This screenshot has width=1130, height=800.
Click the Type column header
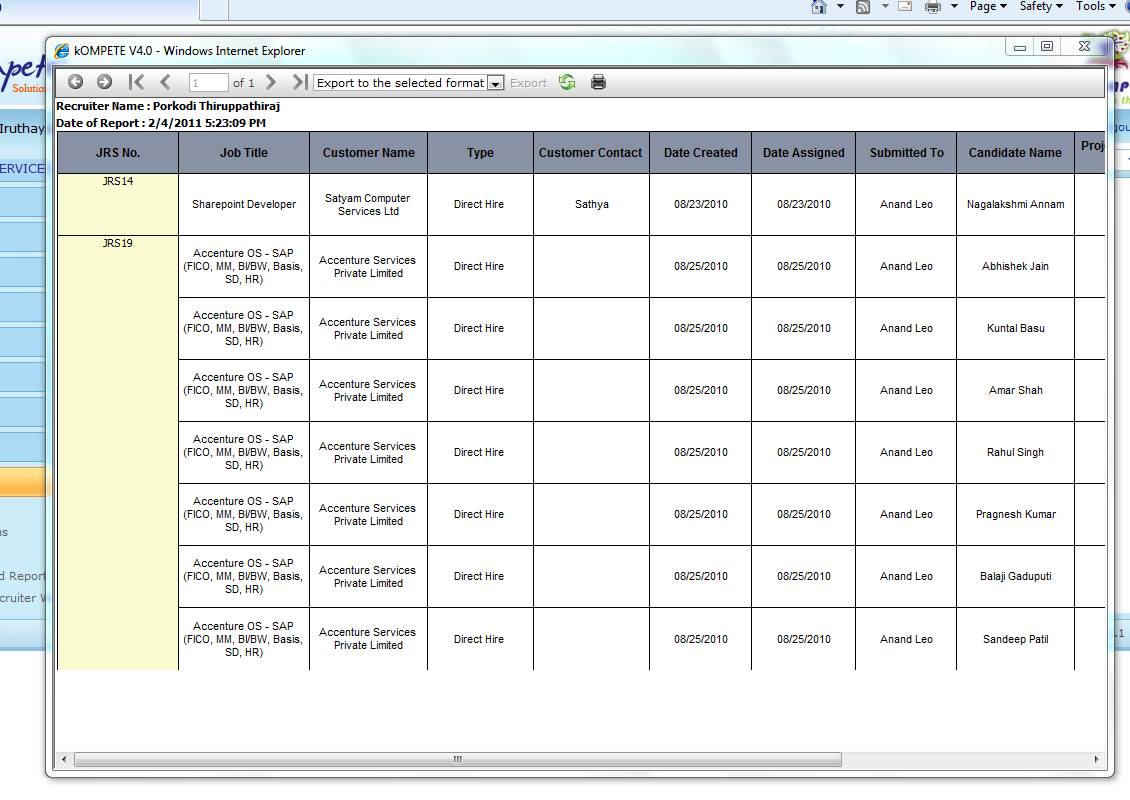point(480,153)
